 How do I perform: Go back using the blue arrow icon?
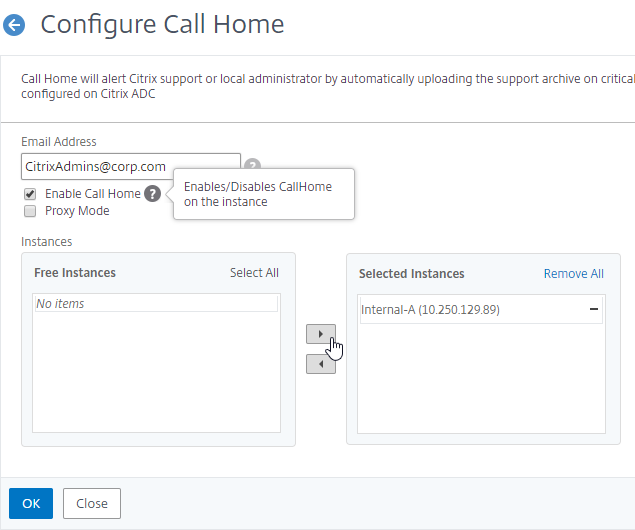14,25
